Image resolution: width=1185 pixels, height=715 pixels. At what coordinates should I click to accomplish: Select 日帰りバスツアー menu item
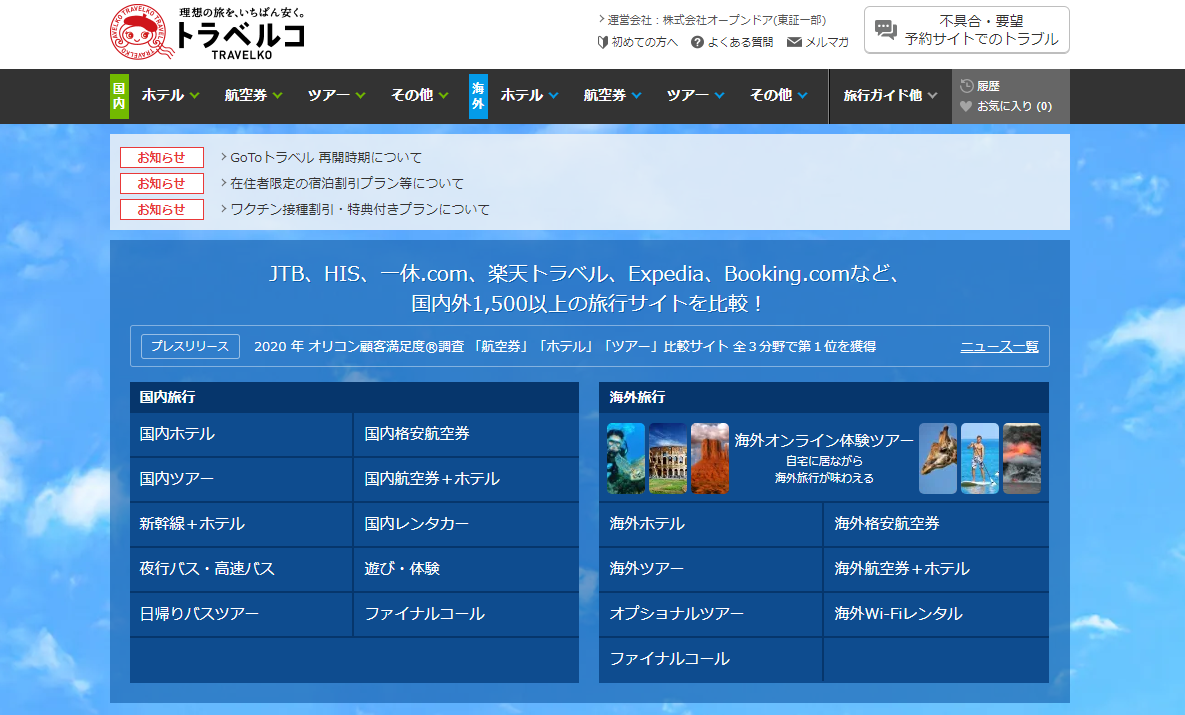pos(241,614)
